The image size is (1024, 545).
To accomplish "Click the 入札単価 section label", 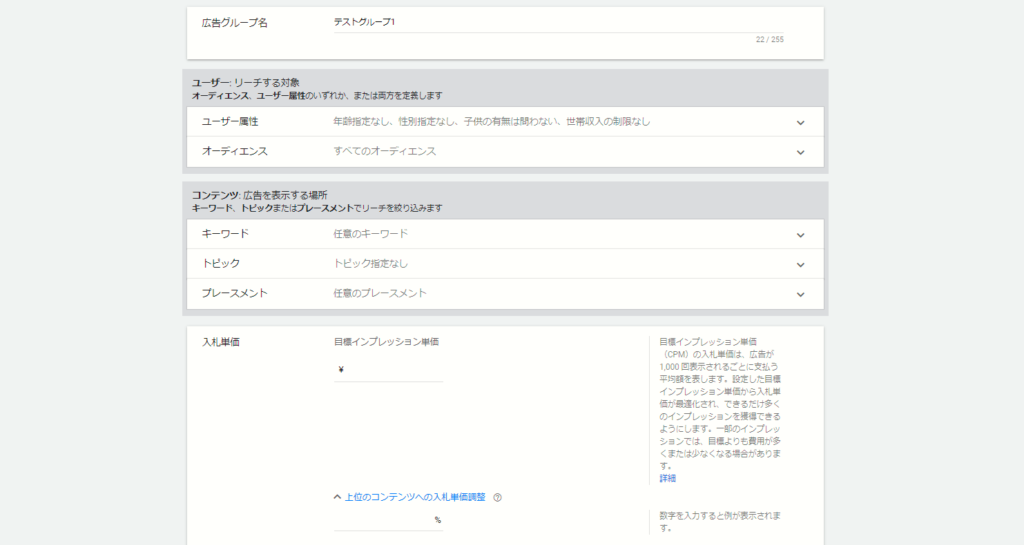I will tap(221, 342).
